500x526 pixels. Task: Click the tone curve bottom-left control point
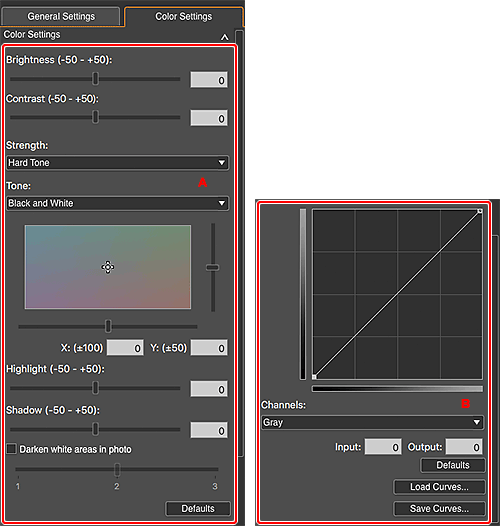(x=314, y=377)
